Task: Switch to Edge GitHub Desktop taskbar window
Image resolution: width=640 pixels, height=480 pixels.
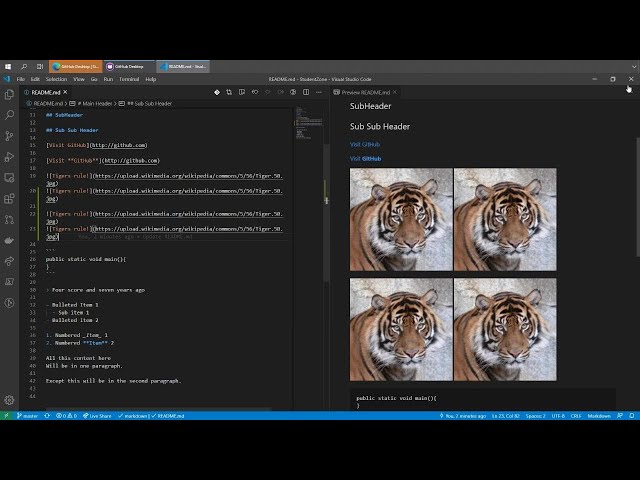Action: coord(76,66)
